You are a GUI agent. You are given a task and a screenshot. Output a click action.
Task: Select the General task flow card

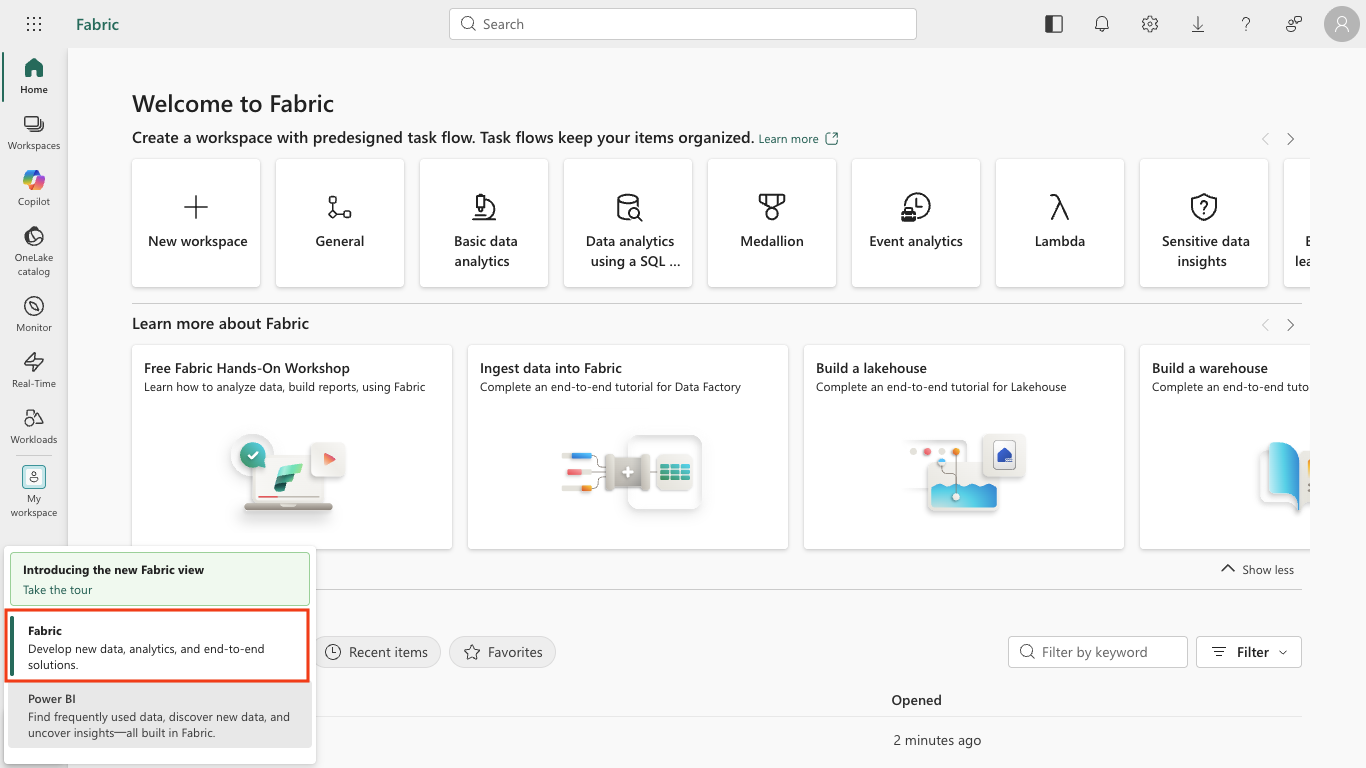click(x=340, y=223)
